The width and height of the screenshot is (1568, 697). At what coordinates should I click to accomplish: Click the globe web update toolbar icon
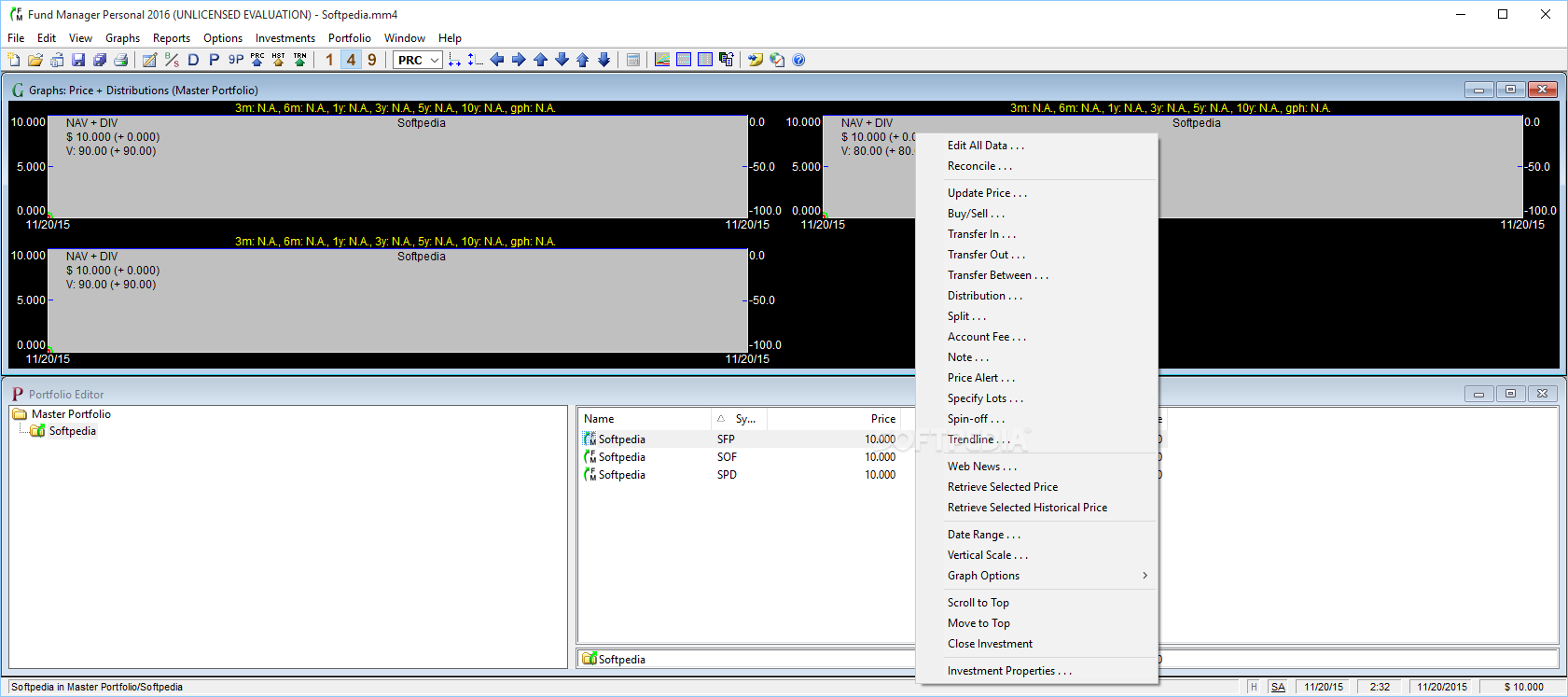[x=777, y=60]
